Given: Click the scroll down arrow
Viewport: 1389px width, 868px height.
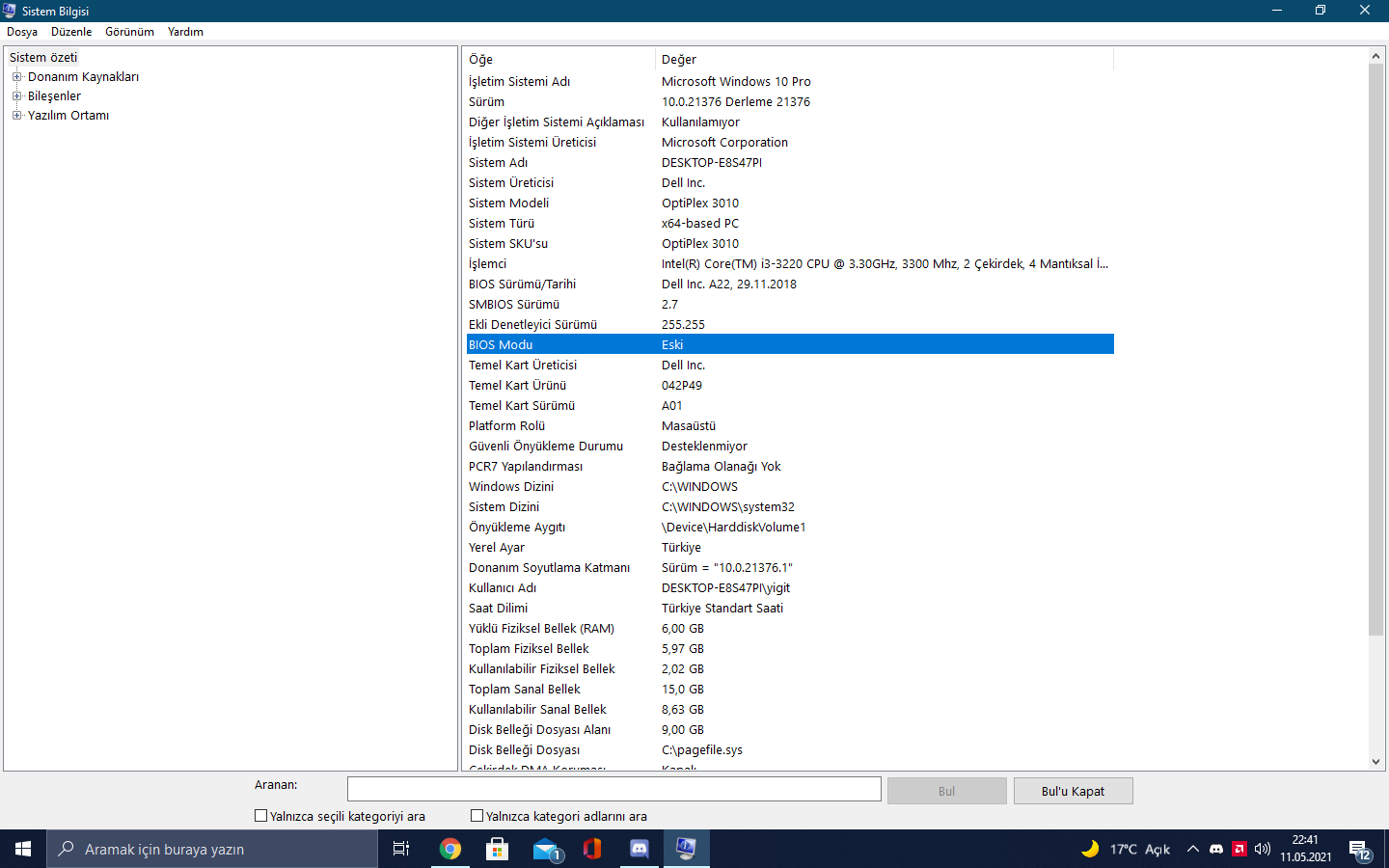Looking at the screenshot, I should coord(1376,762).
